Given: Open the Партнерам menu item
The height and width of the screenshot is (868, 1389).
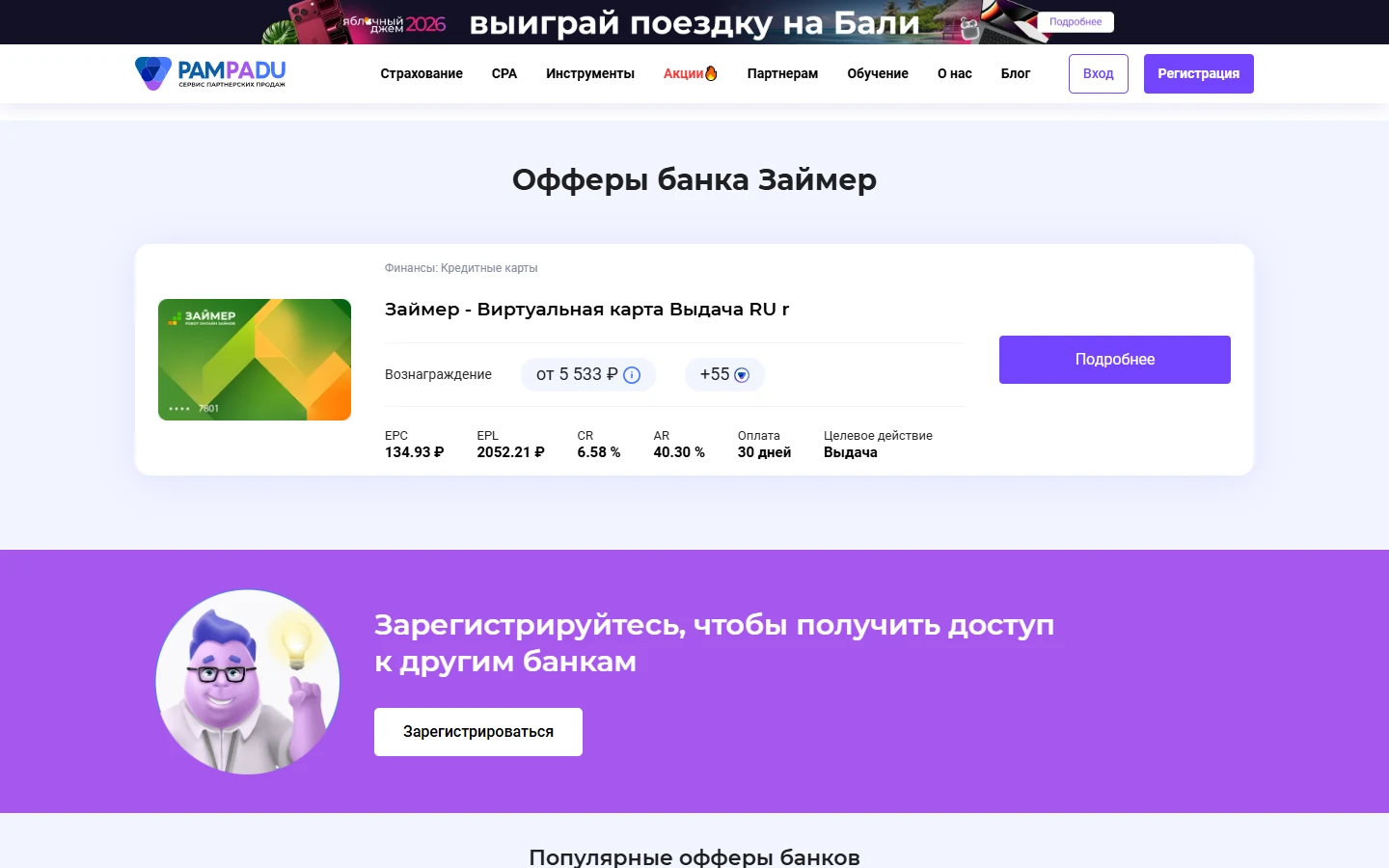Looking at the screenshot, I should 782,73.
